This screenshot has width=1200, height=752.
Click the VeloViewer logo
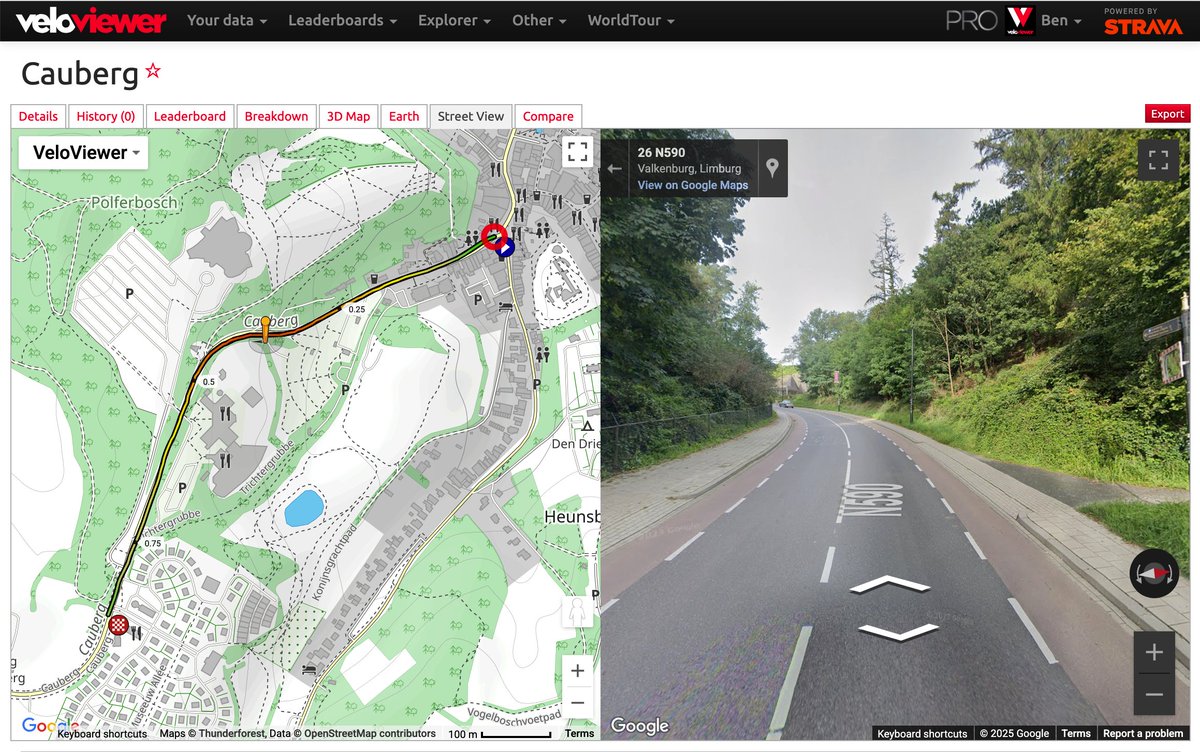91,20
